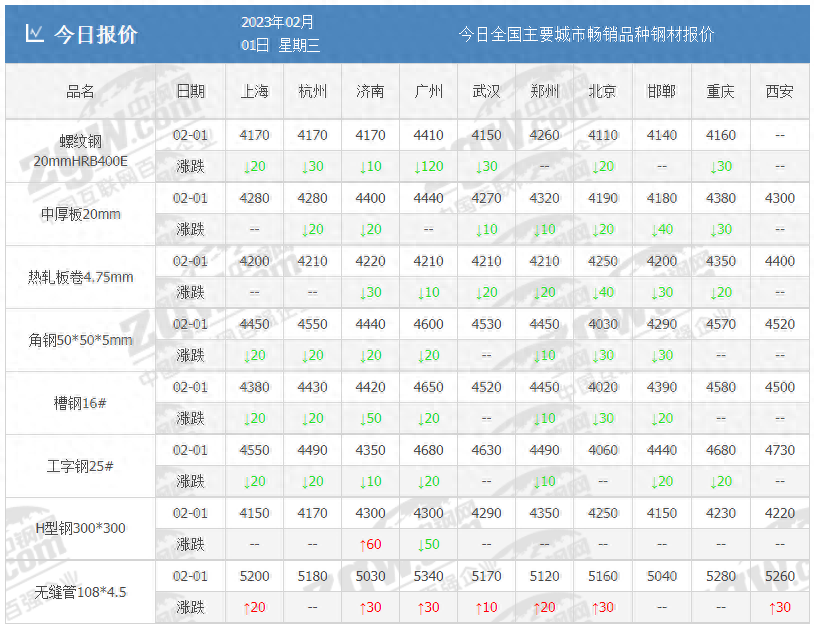Click the ↓50 drop arrow under 广州 for H型钢
The image size is (815, 628).
click(x=427, y=544)
